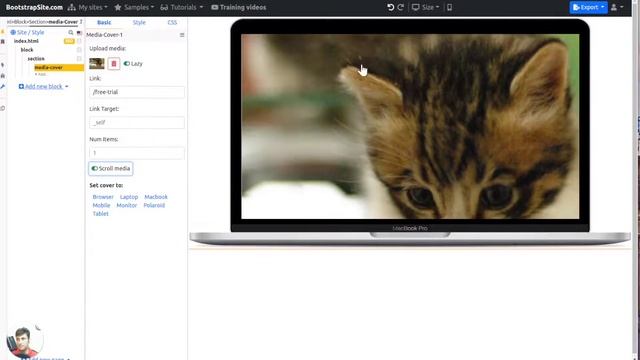
Task: Click the Media-Cover-1 panel title
Action: click(x=104, y=35)
